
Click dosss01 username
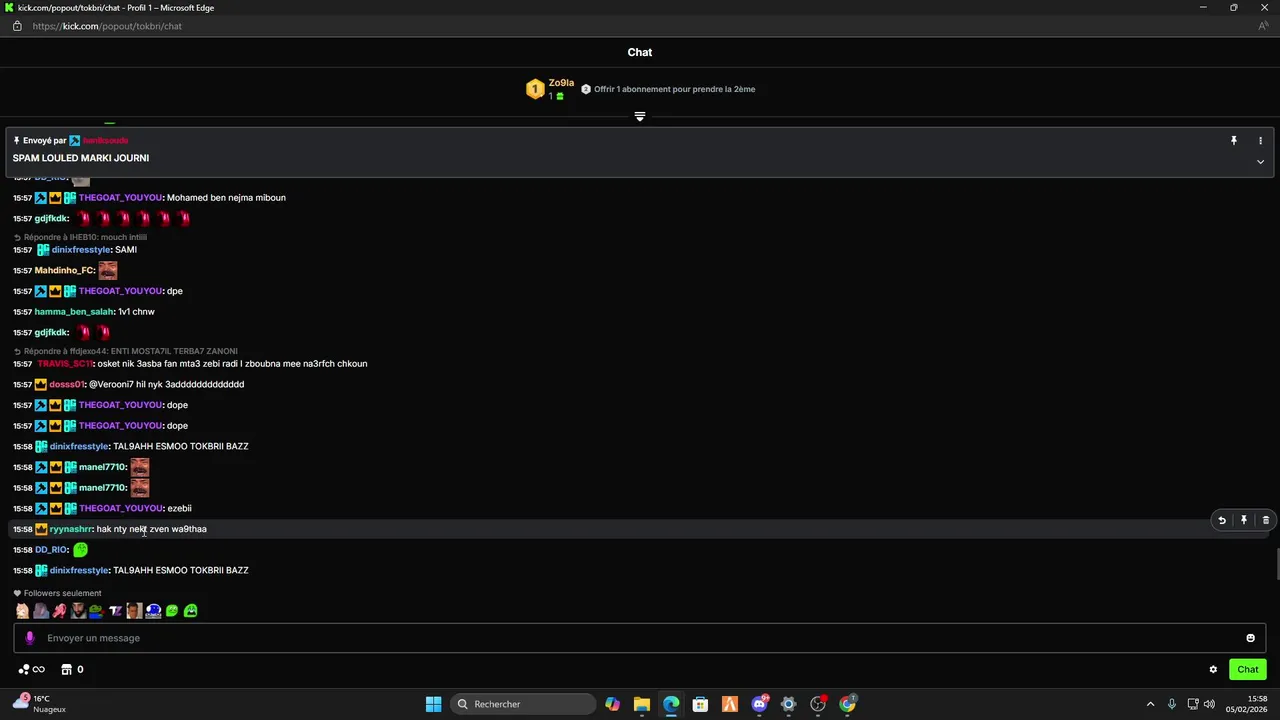click(x=67, y=384)
